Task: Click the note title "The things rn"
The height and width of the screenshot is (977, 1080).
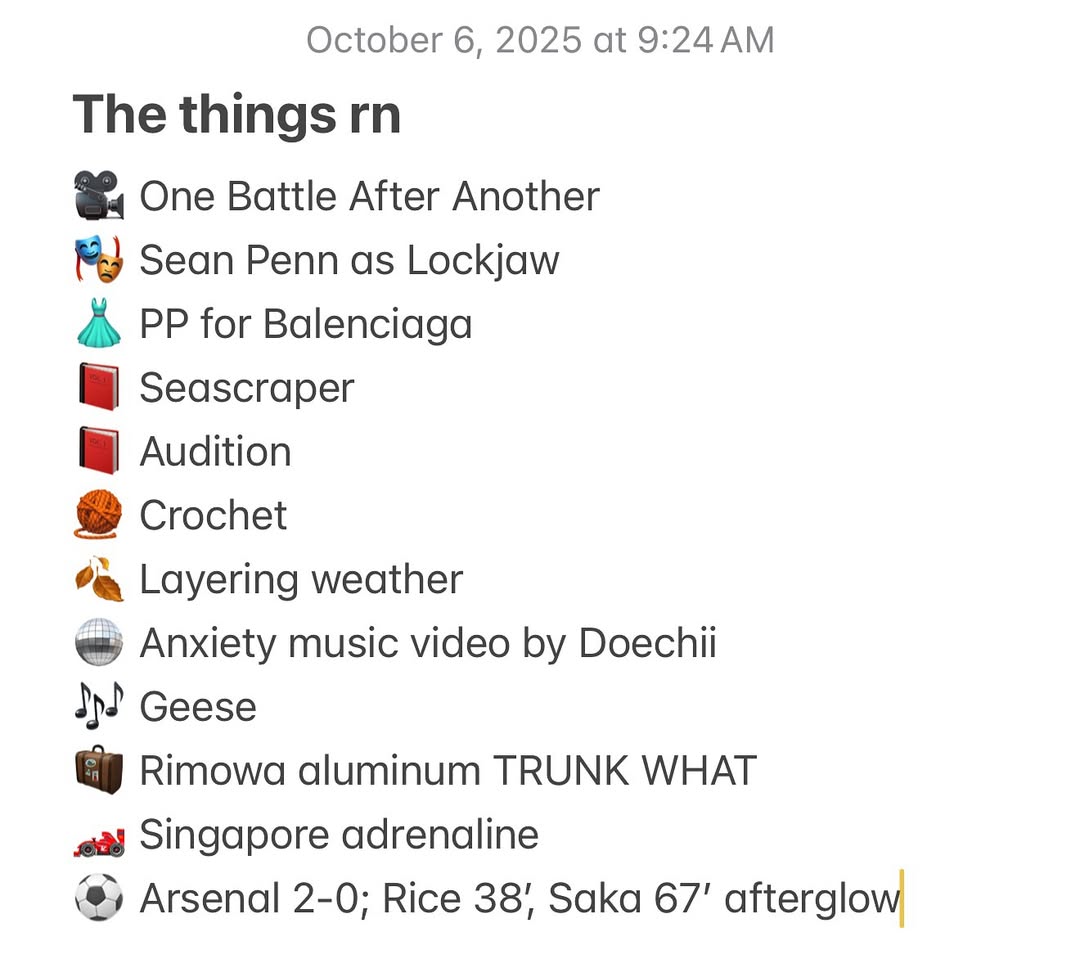Action: (x=237, y=114)
